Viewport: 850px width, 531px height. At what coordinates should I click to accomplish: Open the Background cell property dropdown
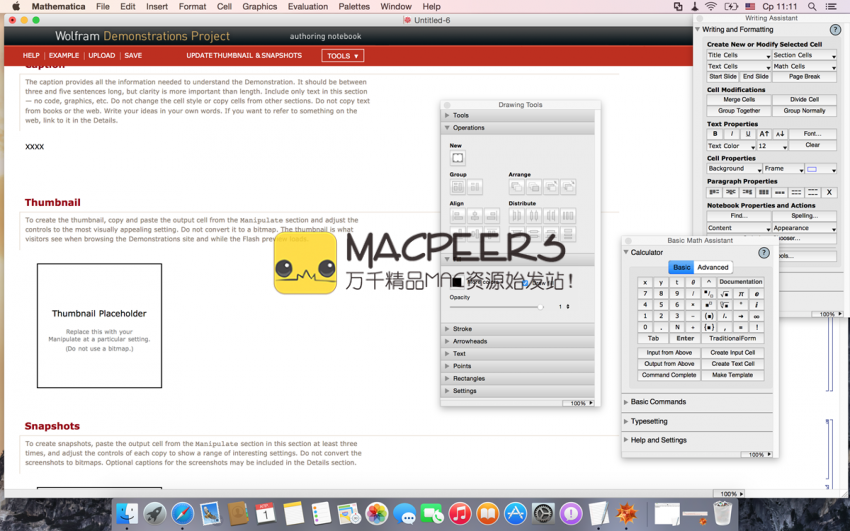click(x=735, y=169)
